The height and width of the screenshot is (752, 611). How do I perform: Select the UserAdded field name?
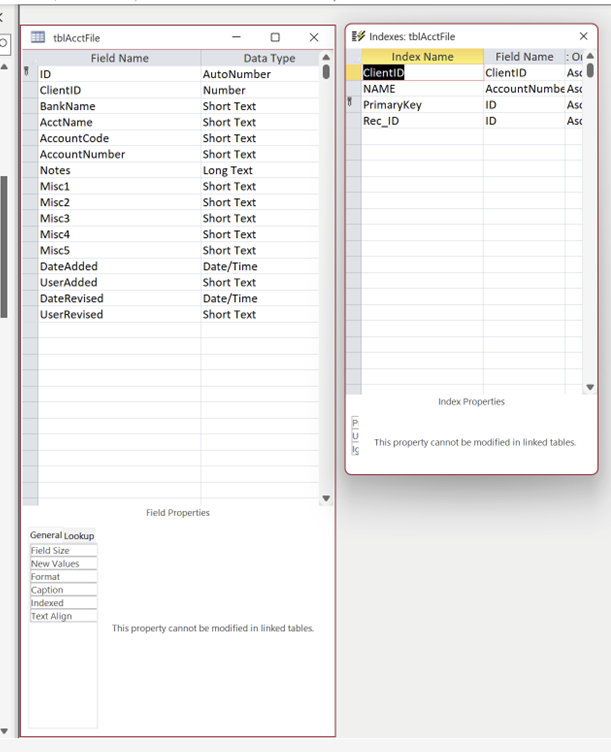[119, 282]
